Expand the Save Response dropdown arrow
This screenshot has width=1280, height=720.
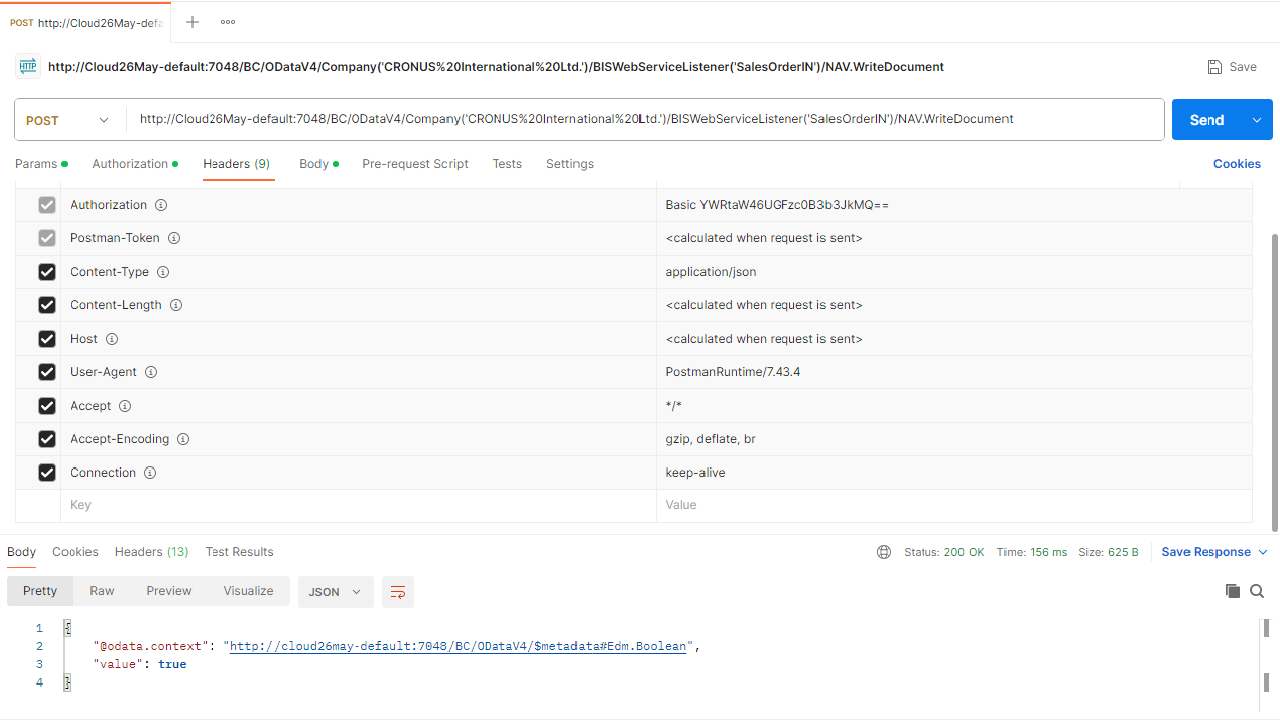pyautogui.click(x=1262, y=552)
